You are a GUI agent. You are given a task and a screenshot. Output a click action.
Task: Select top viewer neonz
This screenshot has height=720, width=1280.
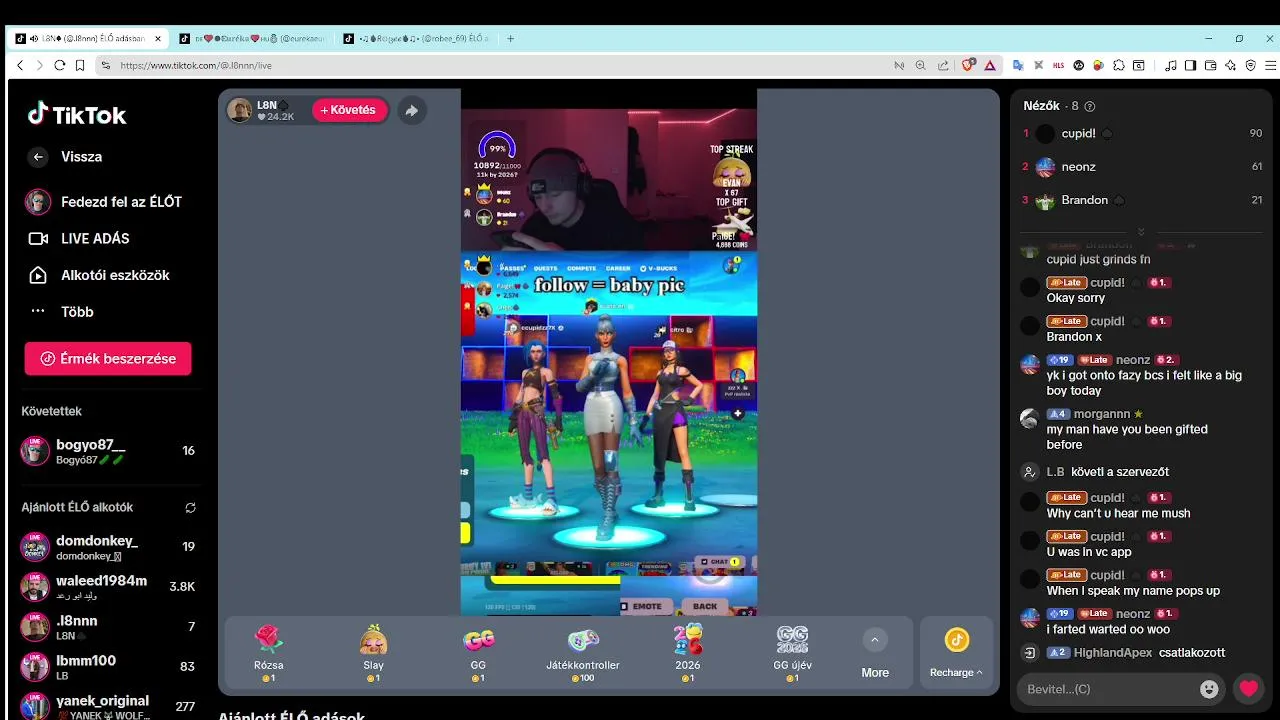[x=1142, y=167]
